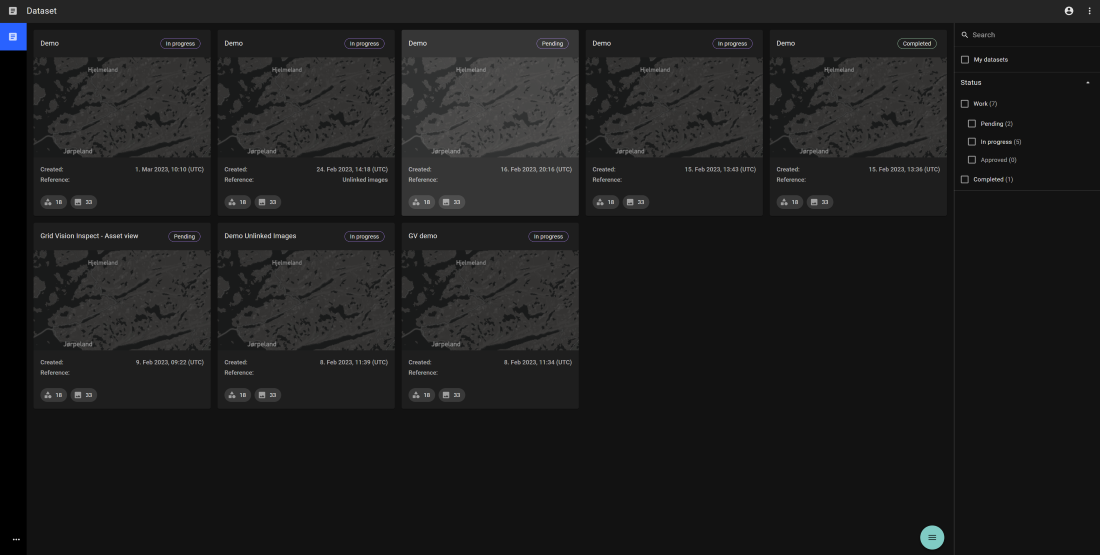Viewport: 1100px width, 555px height.
Task: Click the Pending badge on Grid Vision Inspect card
Action: coord(183,237)
